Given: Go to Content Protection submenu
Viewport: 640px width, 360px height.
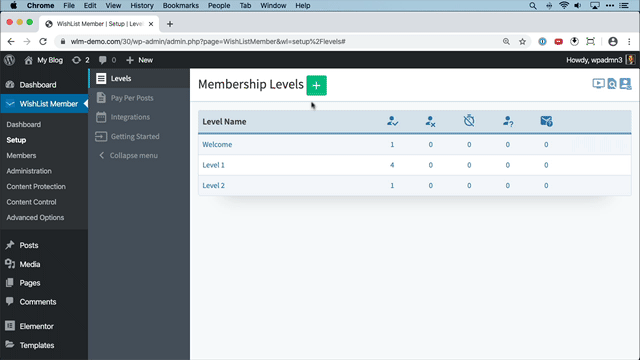Looking at the screenshot, I should coord(36,187).
